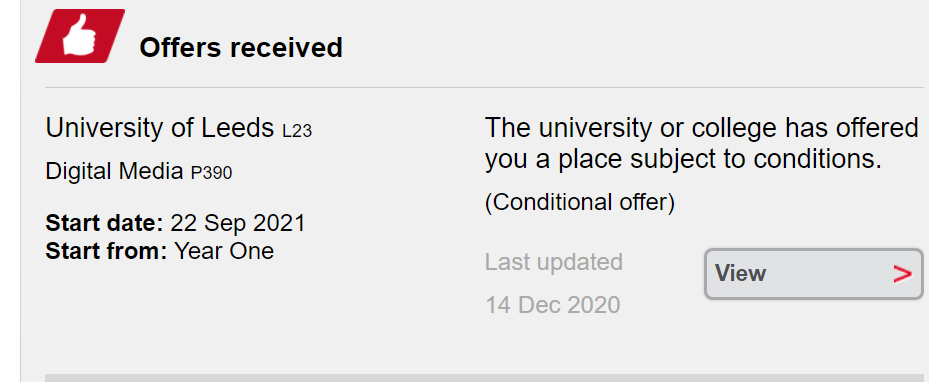Click the 'place subject to conditions' line
The height and width of the screenshot is (382, 929).
tap(684, 159)
